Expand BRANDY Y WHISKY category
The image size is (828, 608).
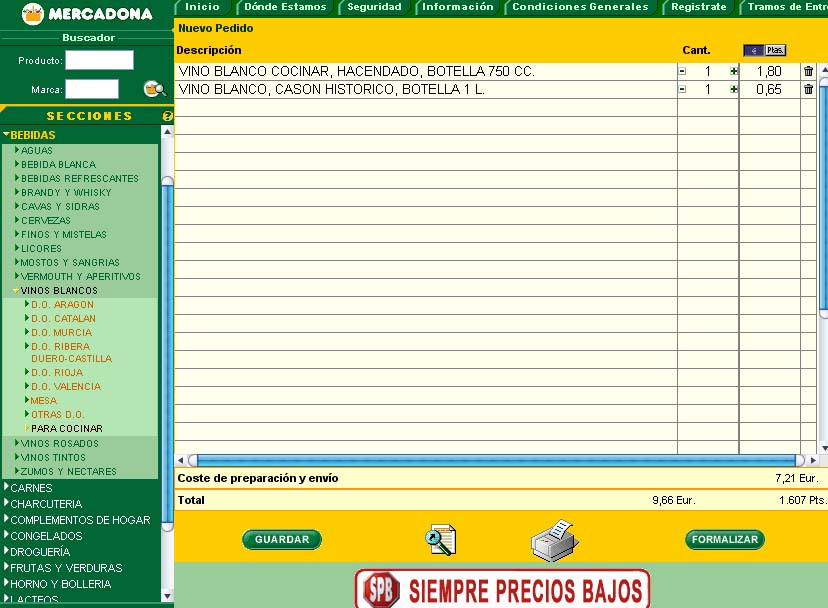coord(63,192)
